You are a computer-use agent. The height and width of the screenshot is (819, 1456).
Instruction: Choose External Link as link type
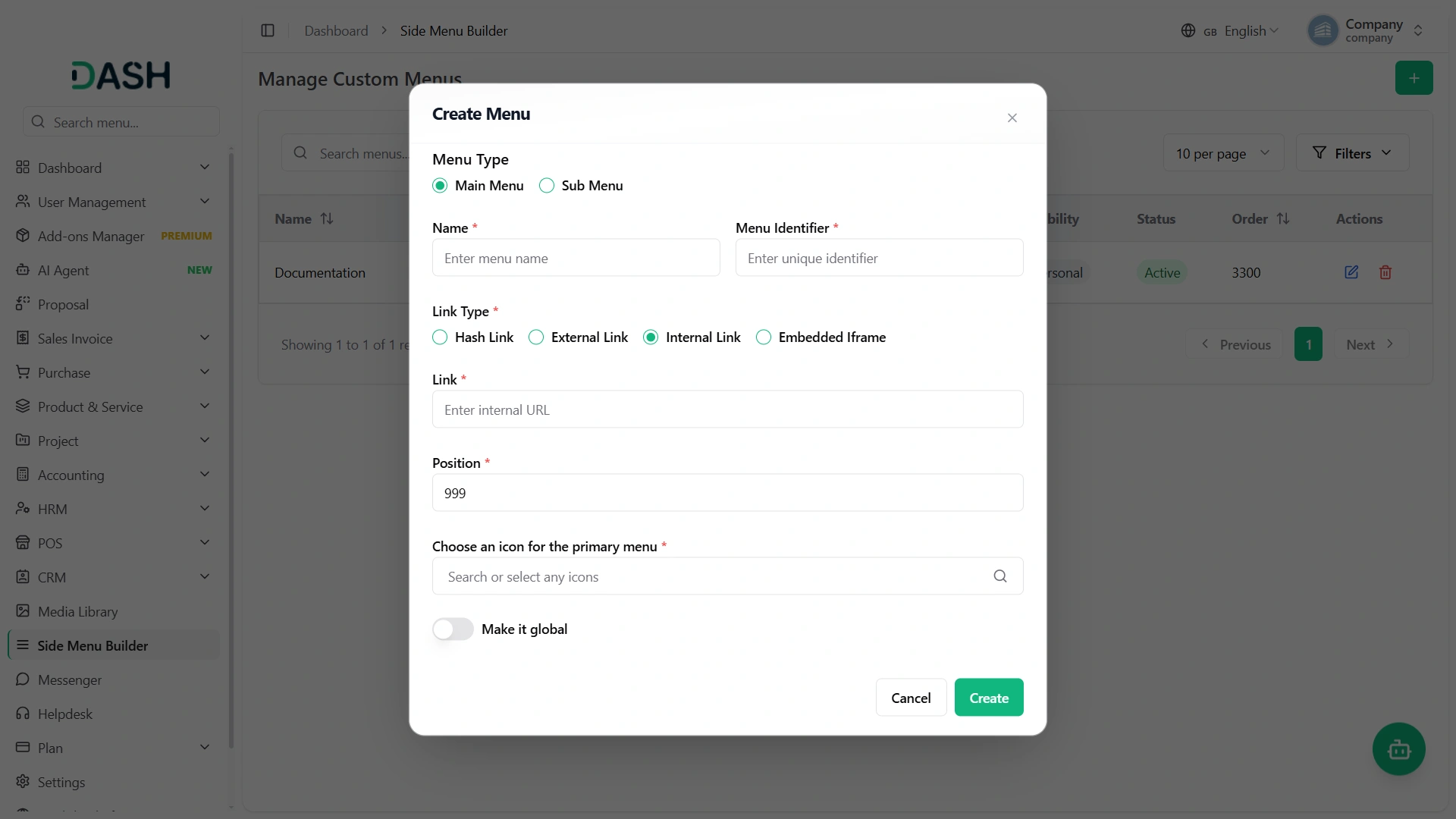(536, 337)
